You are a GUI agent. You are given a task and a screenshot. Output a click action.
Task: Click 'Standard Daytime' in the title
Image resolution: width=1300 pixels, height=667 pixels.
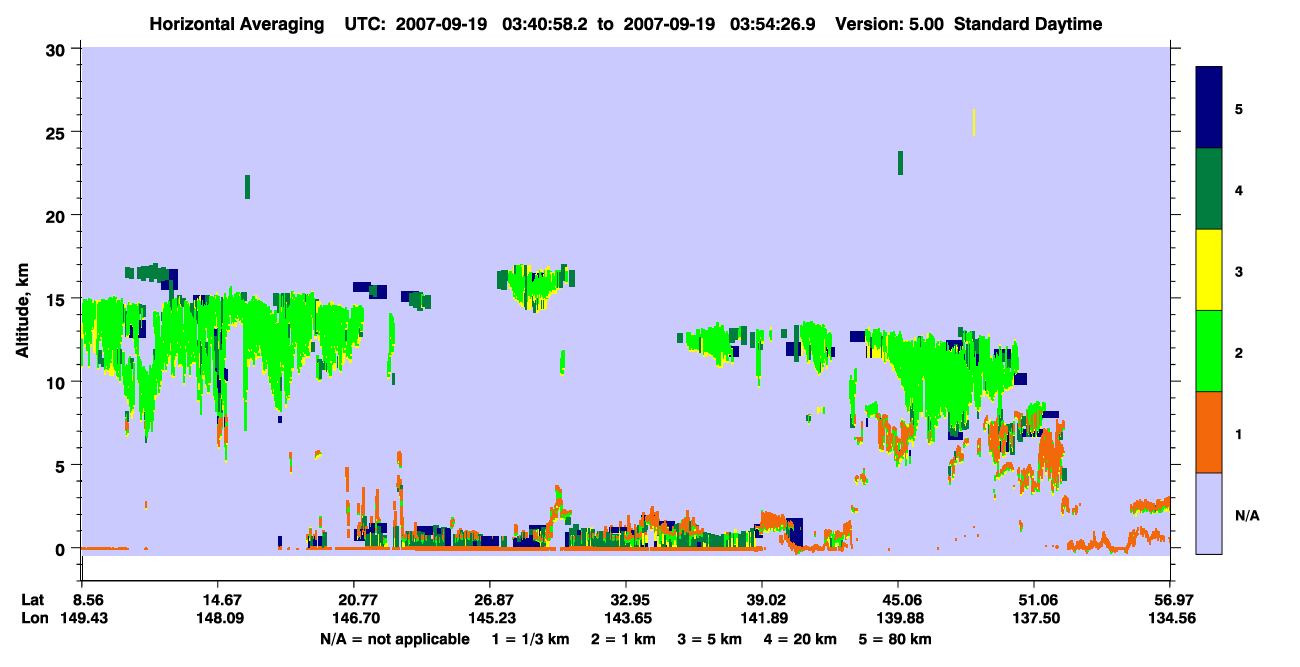click(1028, 24)
